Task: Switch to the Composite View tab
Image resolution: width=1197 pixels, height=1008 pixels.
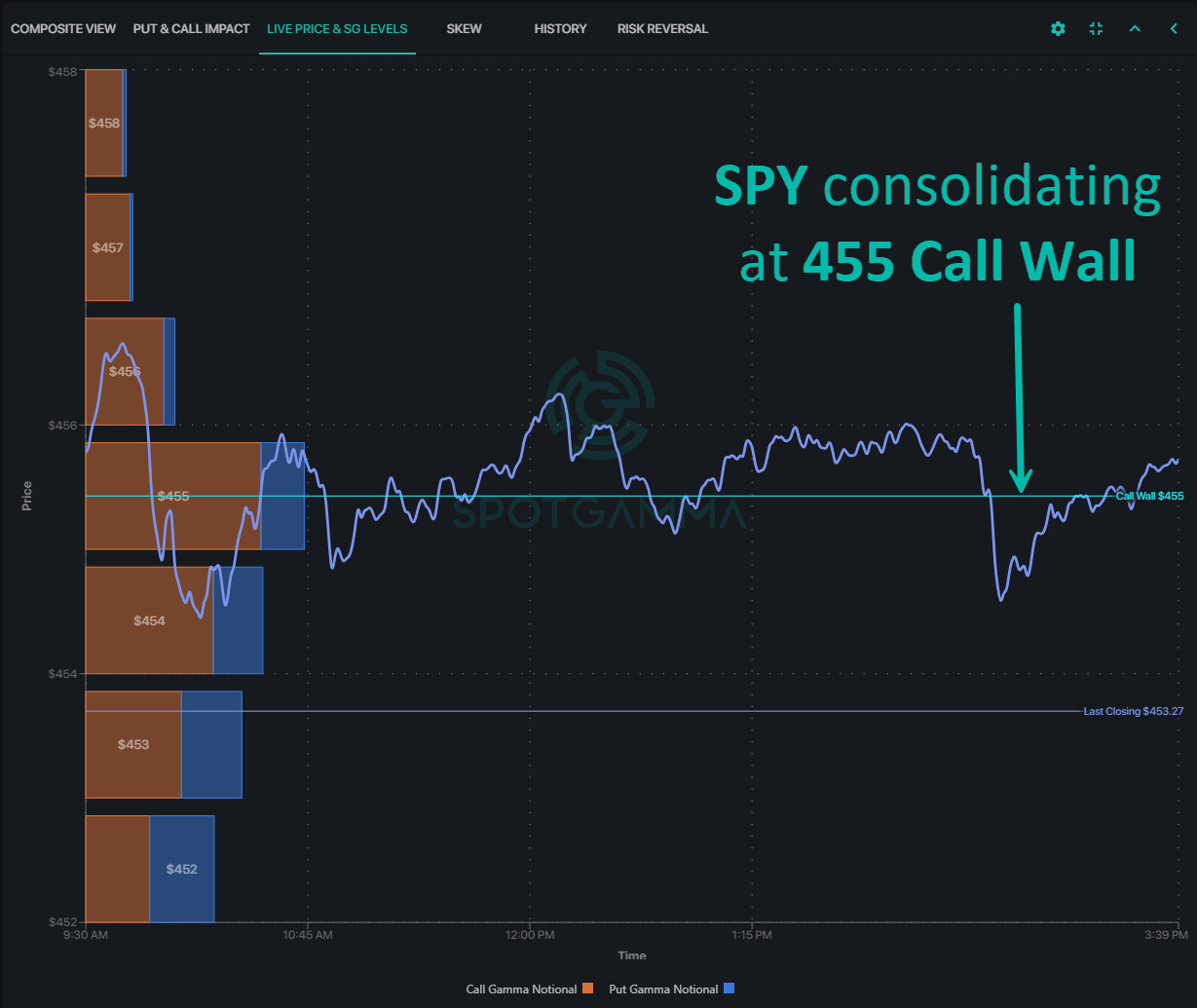Action: [x=63, y=29]
